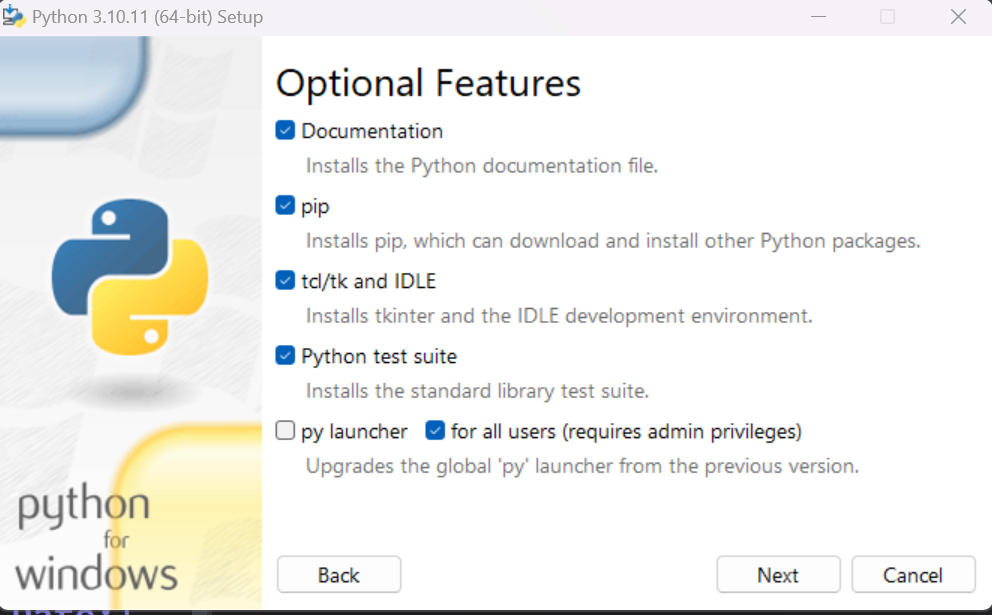The height and width of the screenshot is (615, 992).
Task: Uncheck the Documentation checkbox
Action: (286, 131)
